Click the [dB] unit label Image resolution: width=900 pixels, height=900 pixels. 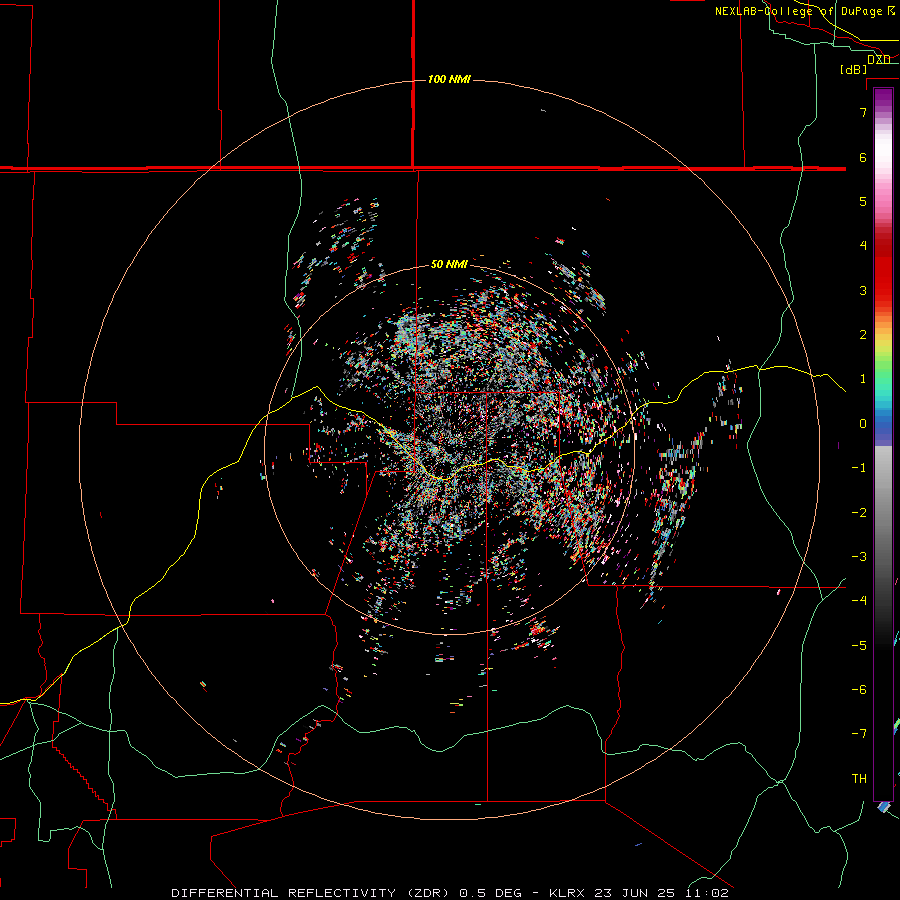tap(854, 69)
